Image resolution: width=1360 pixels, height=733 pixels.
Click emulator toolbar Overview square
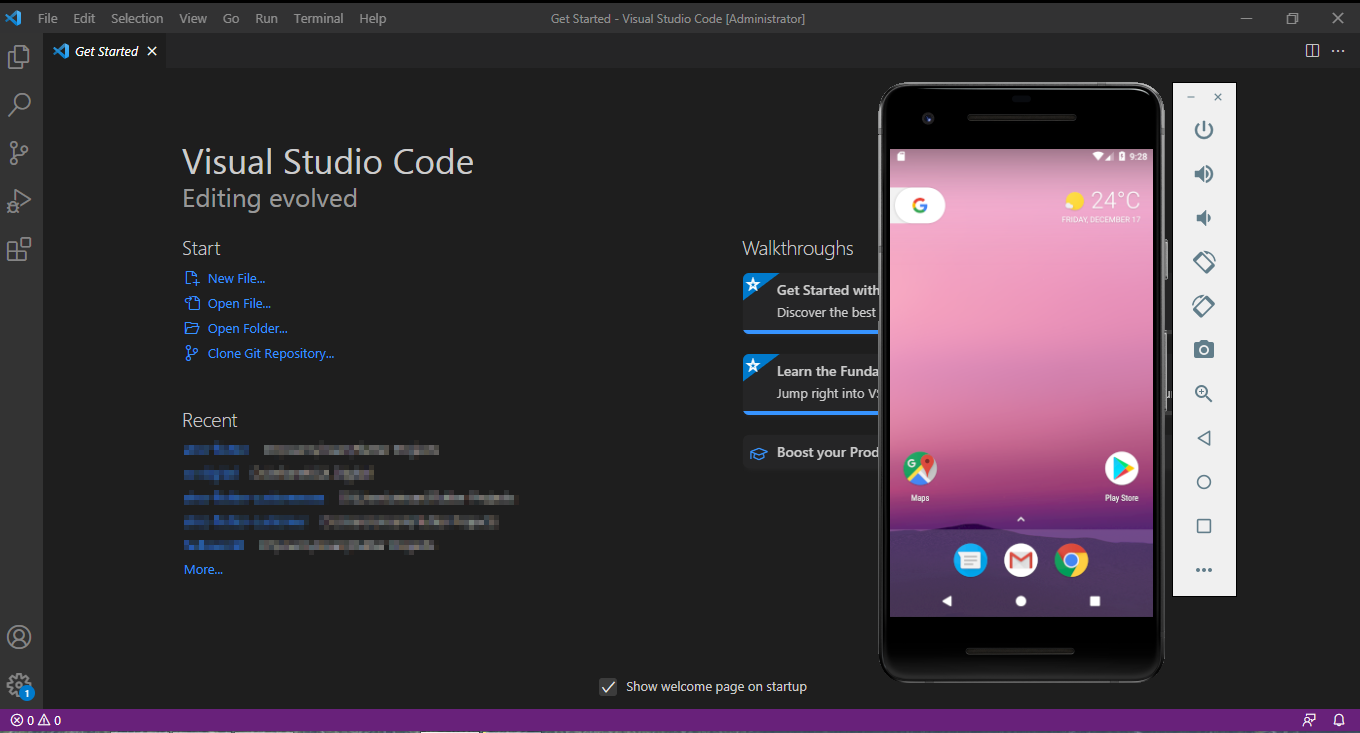pos(1204,526)
